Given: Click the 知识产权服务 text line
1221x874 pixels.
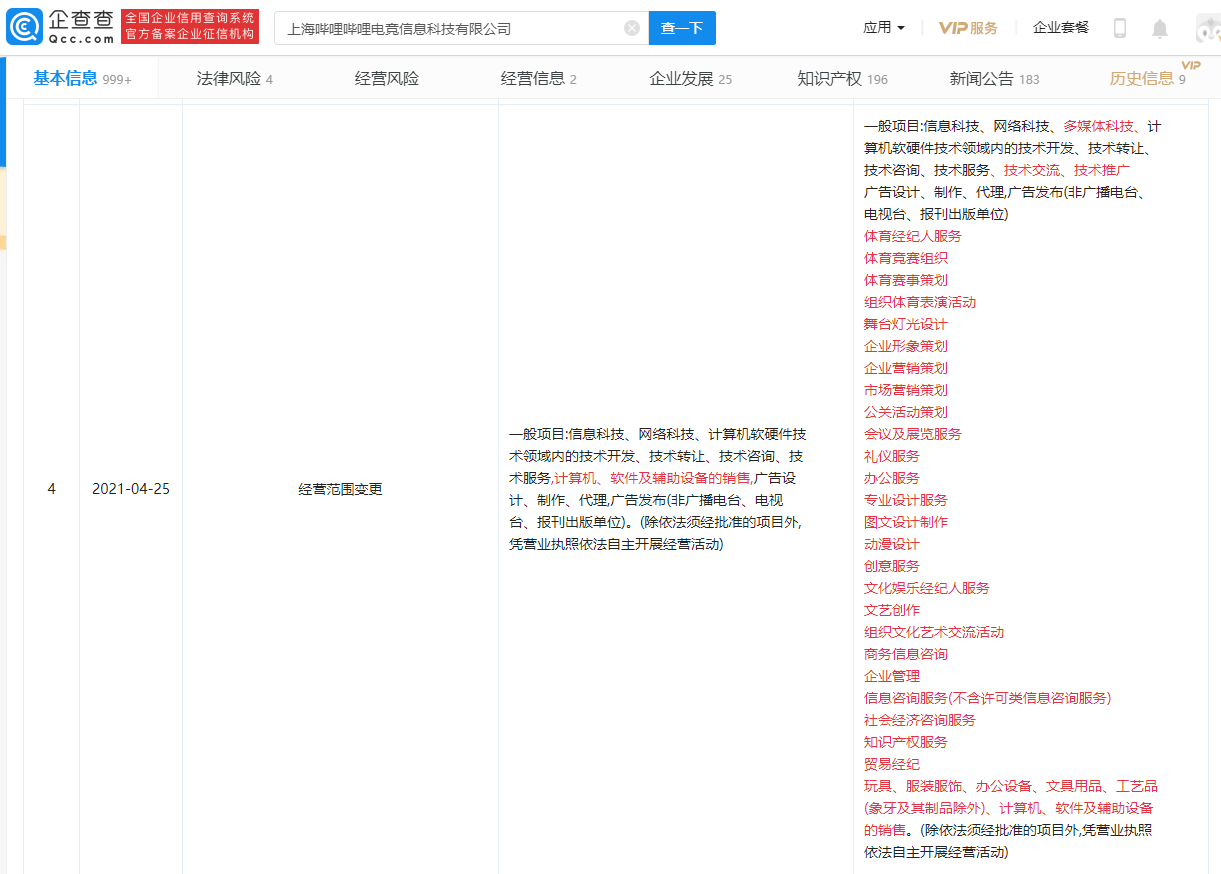Looking at the screenshot, I should pyautogui.click(x=906, y=742).
